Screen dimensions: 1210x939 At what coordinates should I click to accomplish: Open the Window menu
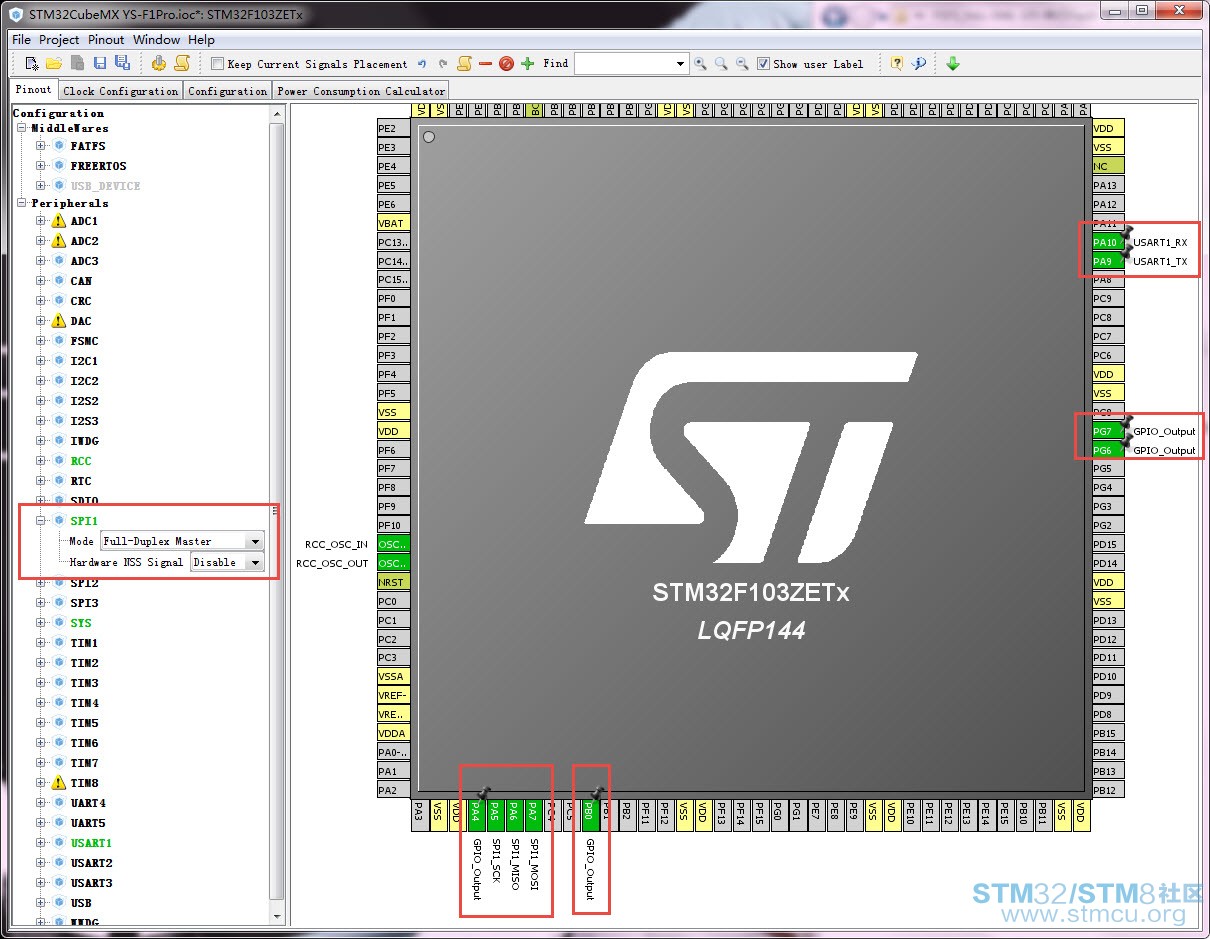click(x=157, y=40)
